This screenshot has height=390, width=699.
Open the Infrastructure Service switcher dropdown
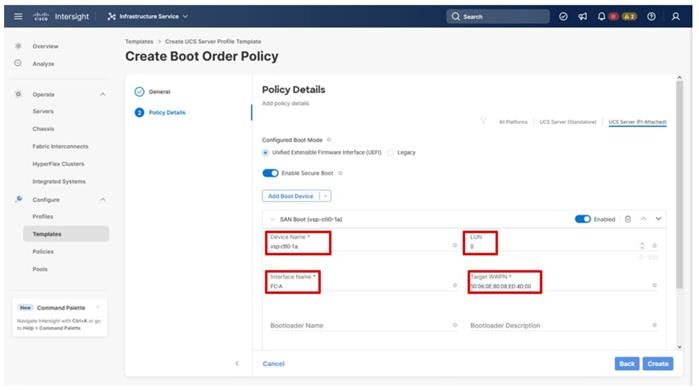pos(148,16)
